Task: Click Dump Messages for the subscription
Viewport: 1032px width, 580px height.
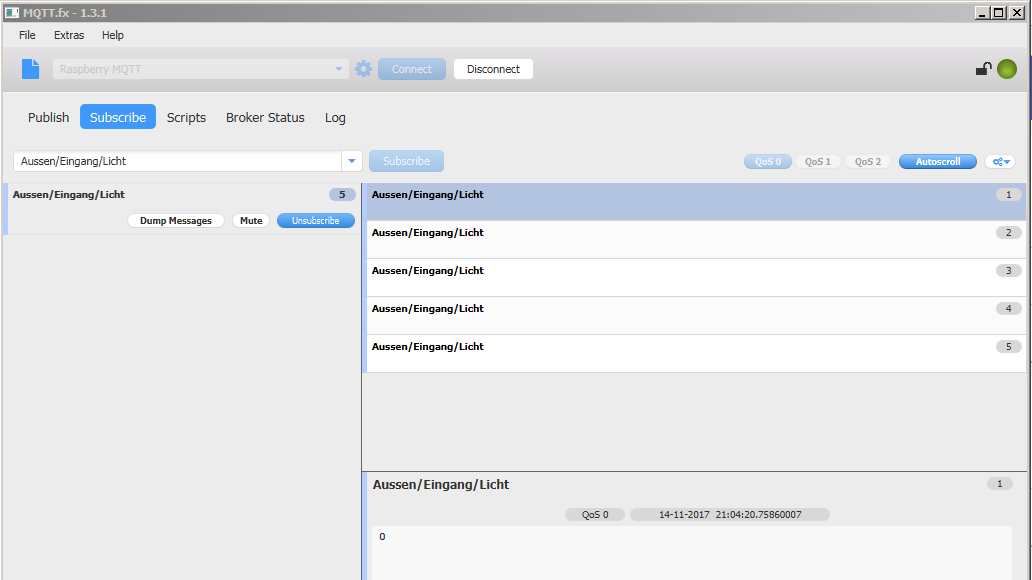Action: coord(176,220)
